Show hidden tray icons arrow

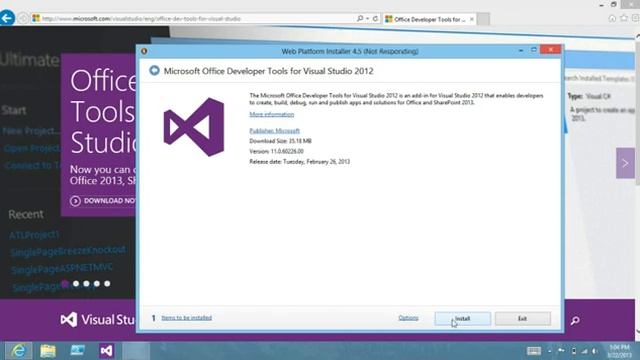coord(550,351)
